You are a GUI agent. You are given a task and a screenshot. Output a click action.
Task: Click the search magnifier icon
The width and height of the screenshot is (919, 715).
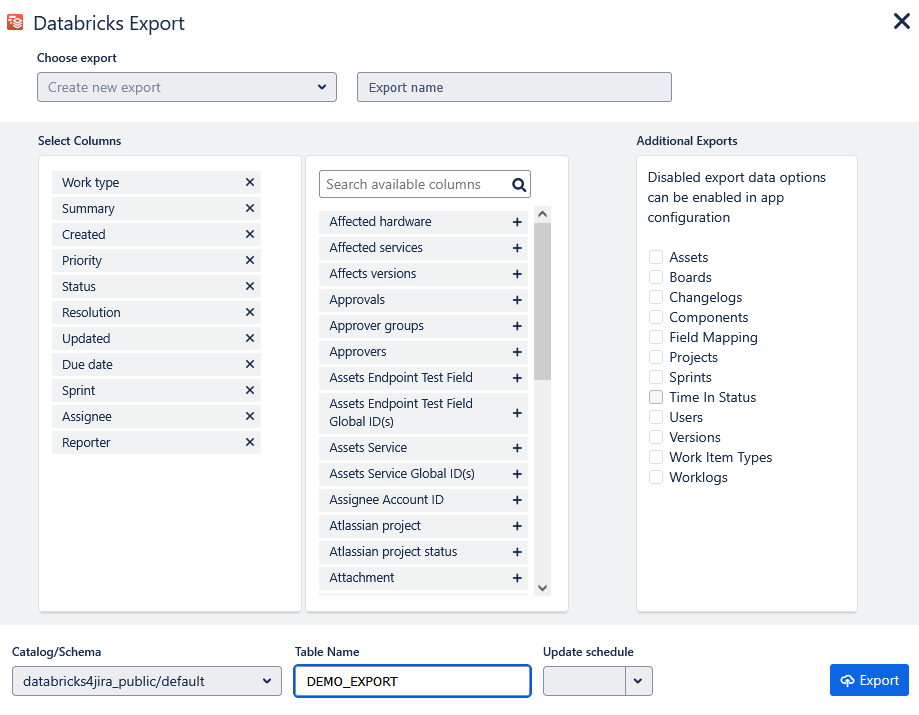click(x=518, y=185)
